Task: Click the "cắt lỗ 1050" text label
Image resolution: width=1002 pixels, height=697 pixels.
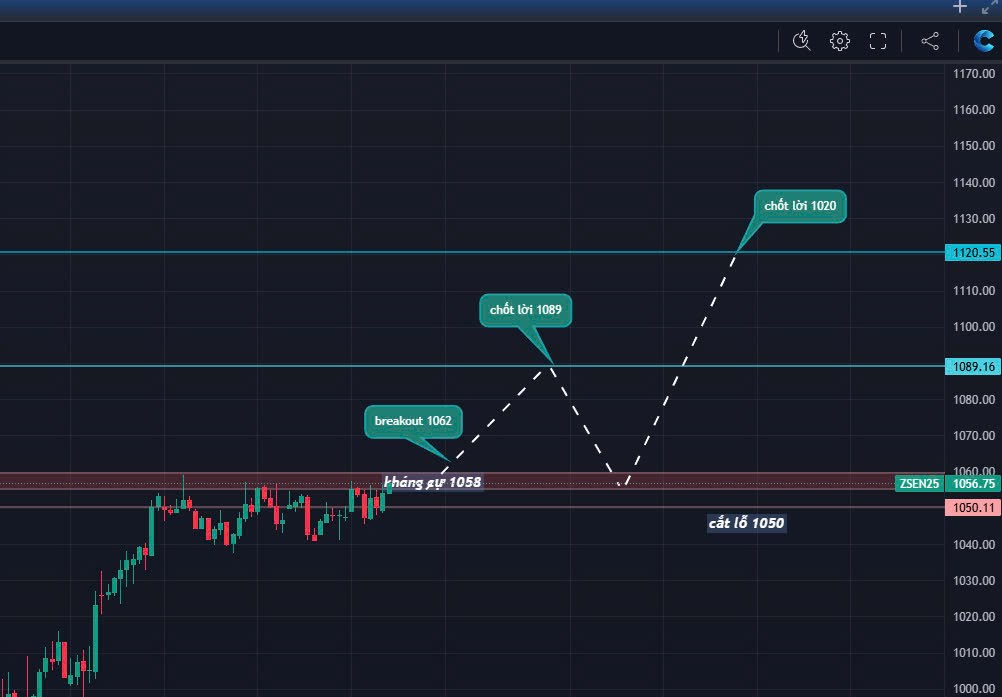Action: 746,523
